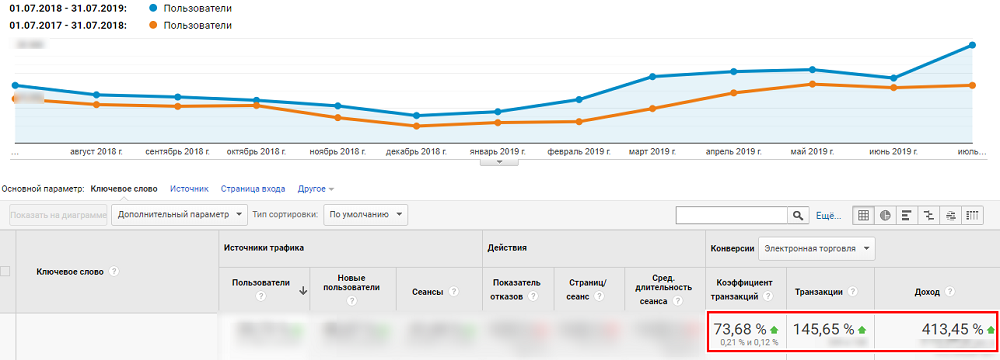
Task: Open help icon next to Ключевое слово
Action: coord(114,271)
